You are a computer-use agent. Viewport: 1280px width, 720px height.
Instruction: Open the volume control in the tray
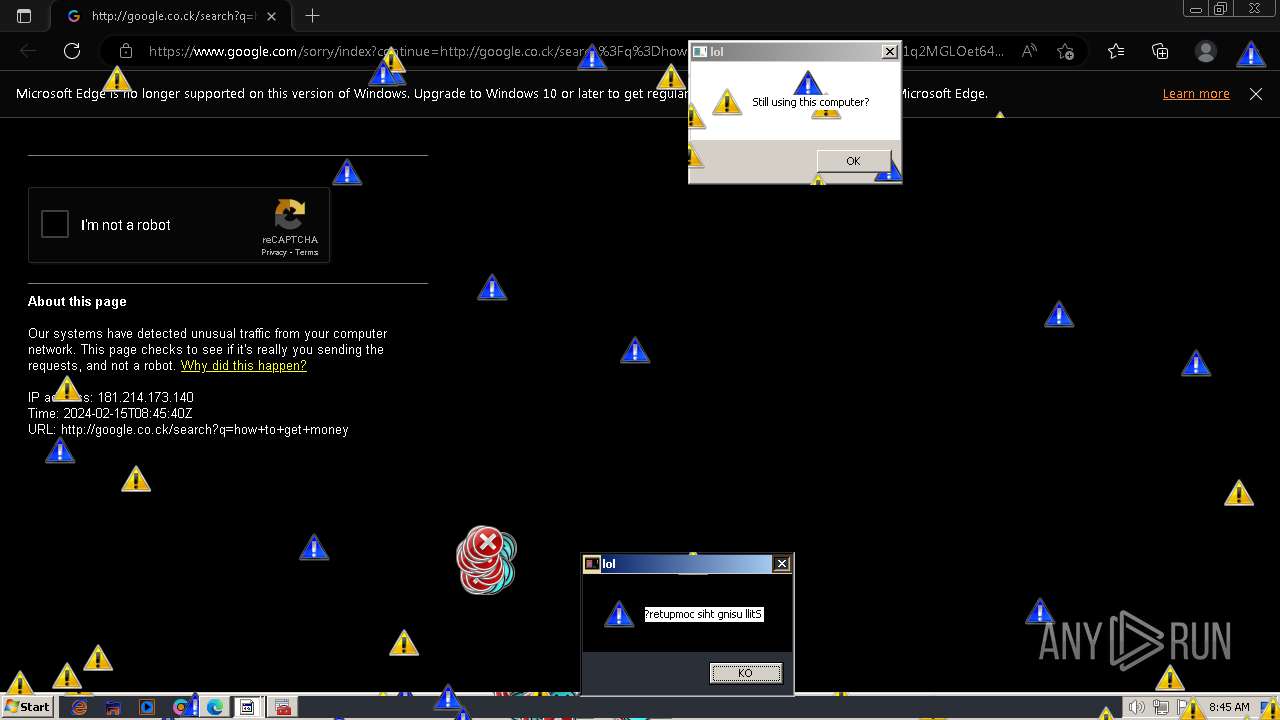[x=1136, y=707]
